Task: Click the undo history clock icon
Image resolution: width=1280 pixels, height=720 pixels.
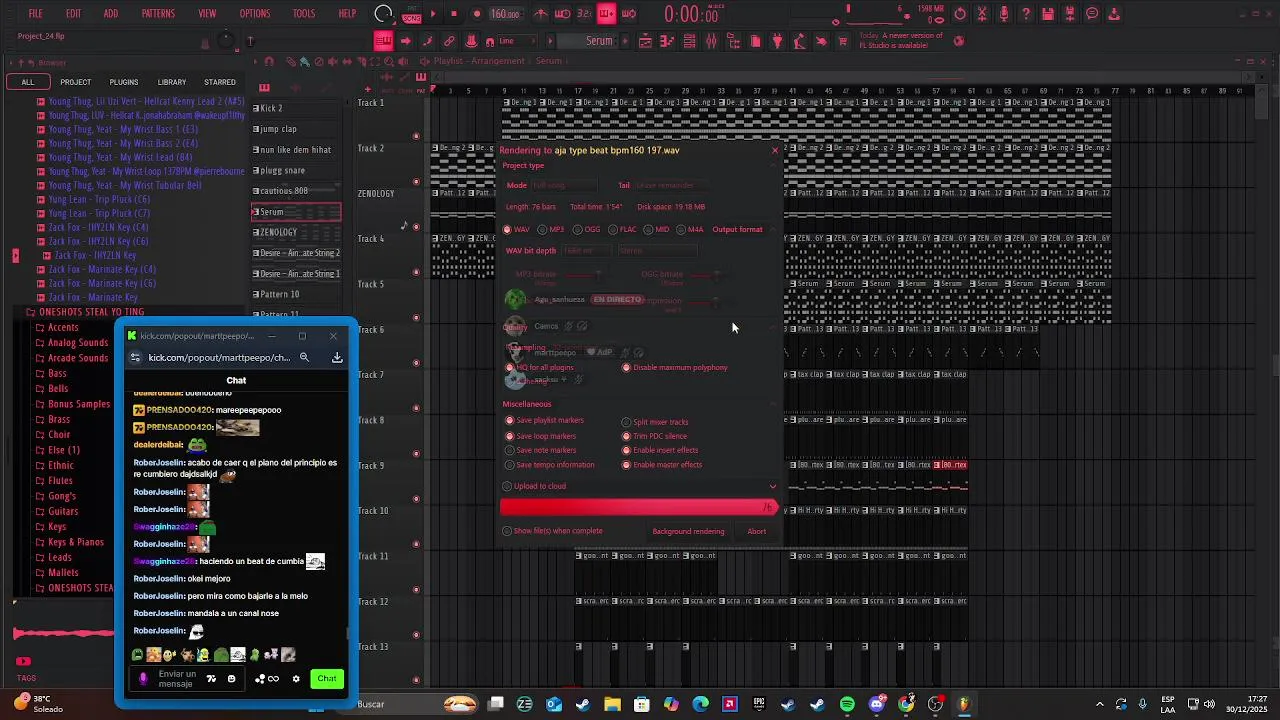Action: (x=960, y=14)
